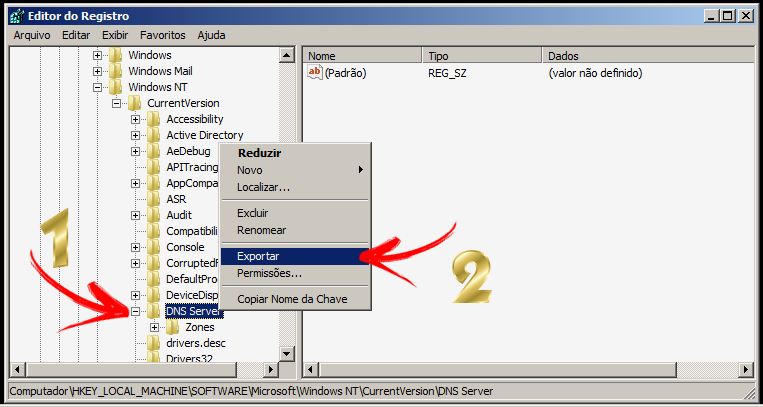Sort values by Nome column header
Viewport: 763px width, 407px height.
click(363, 56)
